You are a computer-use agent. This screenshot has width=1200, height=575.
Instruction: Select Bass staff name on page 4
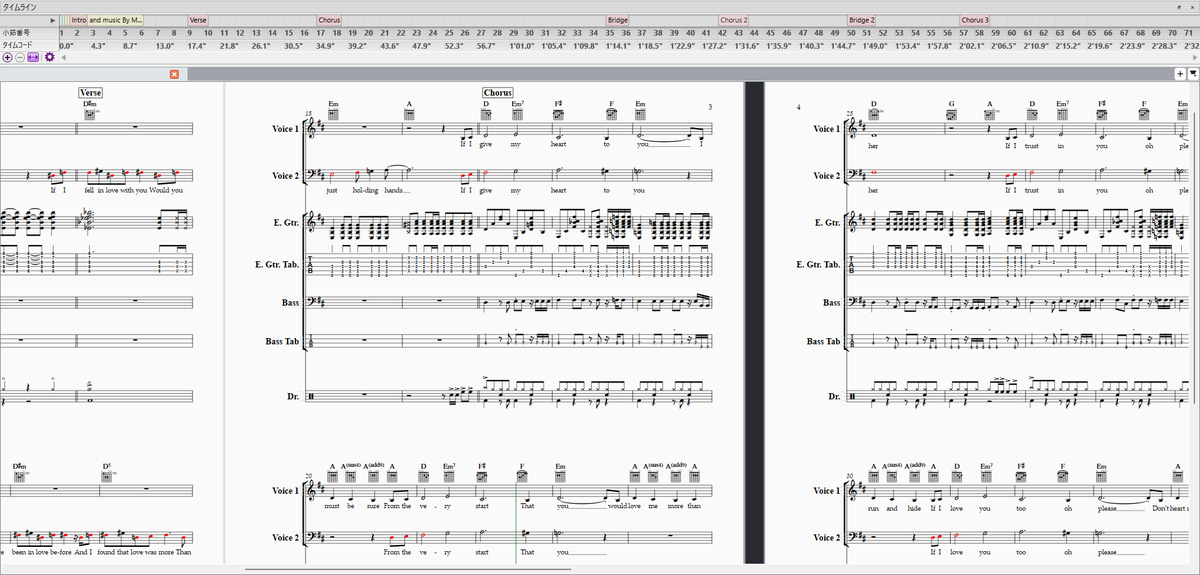pyautogui.click(x=832, y=302)
